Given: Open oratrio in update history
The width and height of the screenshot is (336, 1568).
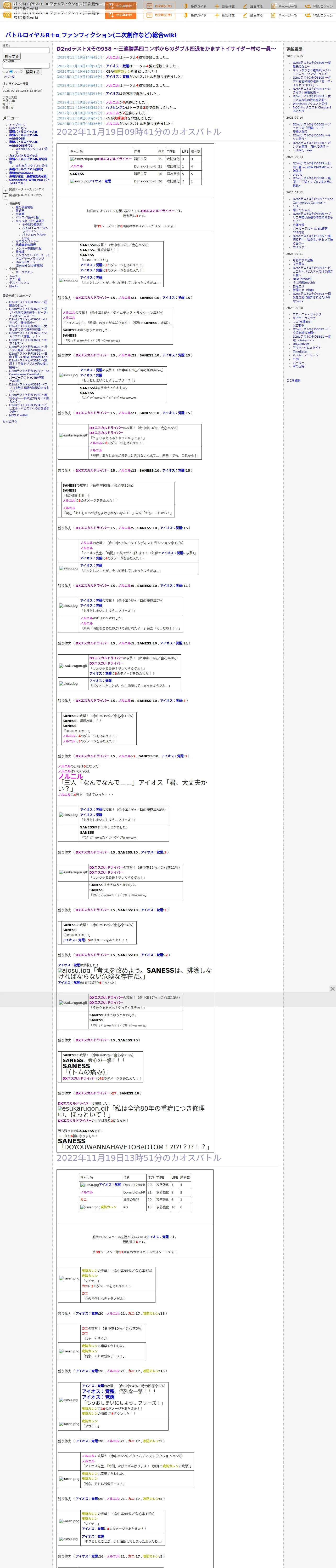Looking at the screenshot, I should (297, 174).
